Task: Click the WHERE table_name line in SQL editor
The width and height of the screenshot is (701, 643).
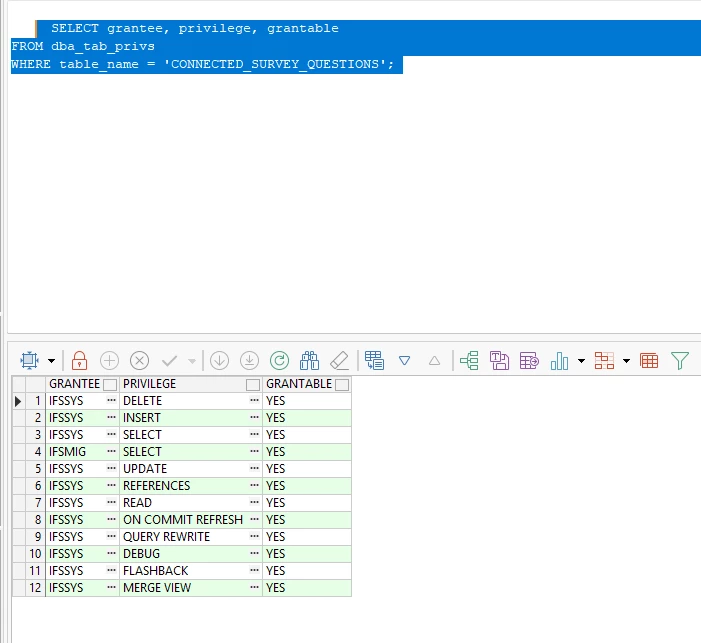Action: 203,64
